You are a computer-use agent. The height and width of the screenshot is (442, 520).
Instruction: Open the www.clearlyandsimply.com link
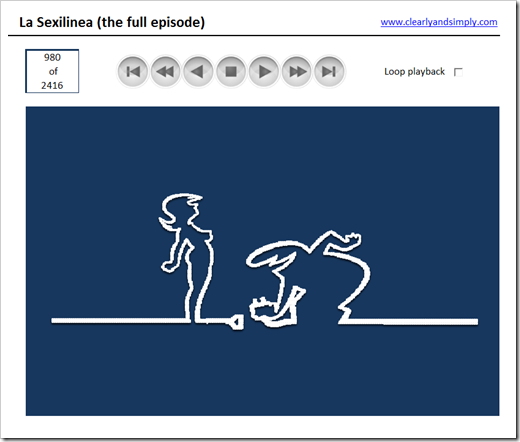[x=439, y=22]
